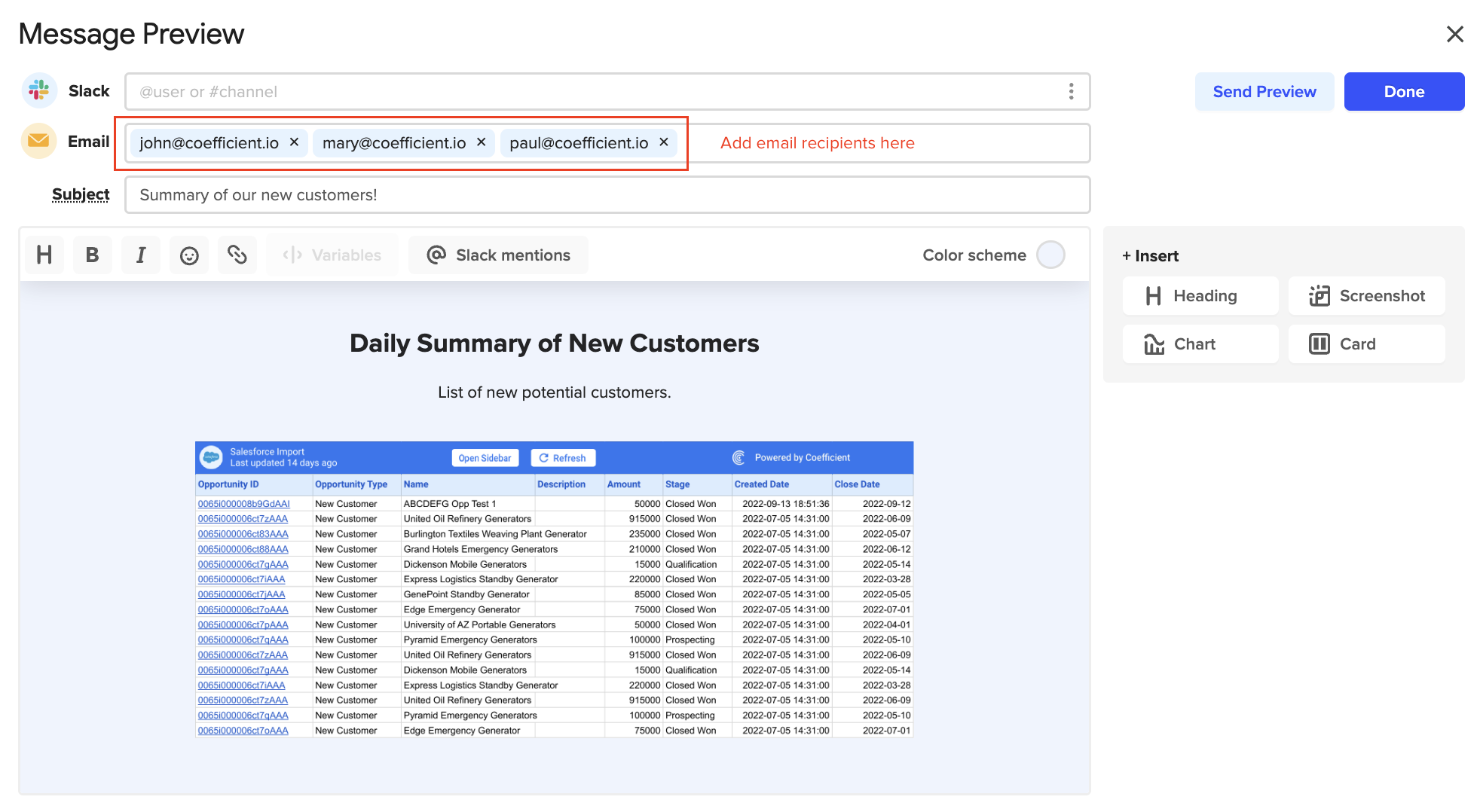This screenshot has width=1480, height=812.
Task: Toggle Italic formatting
Action: point(141,255)
